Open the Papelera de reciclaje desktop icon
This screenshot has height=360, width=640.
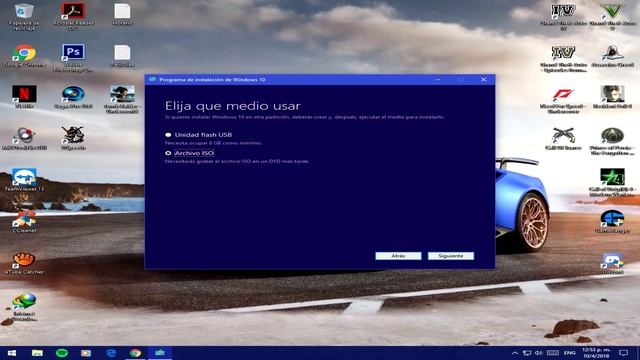[x=24, y=16]
